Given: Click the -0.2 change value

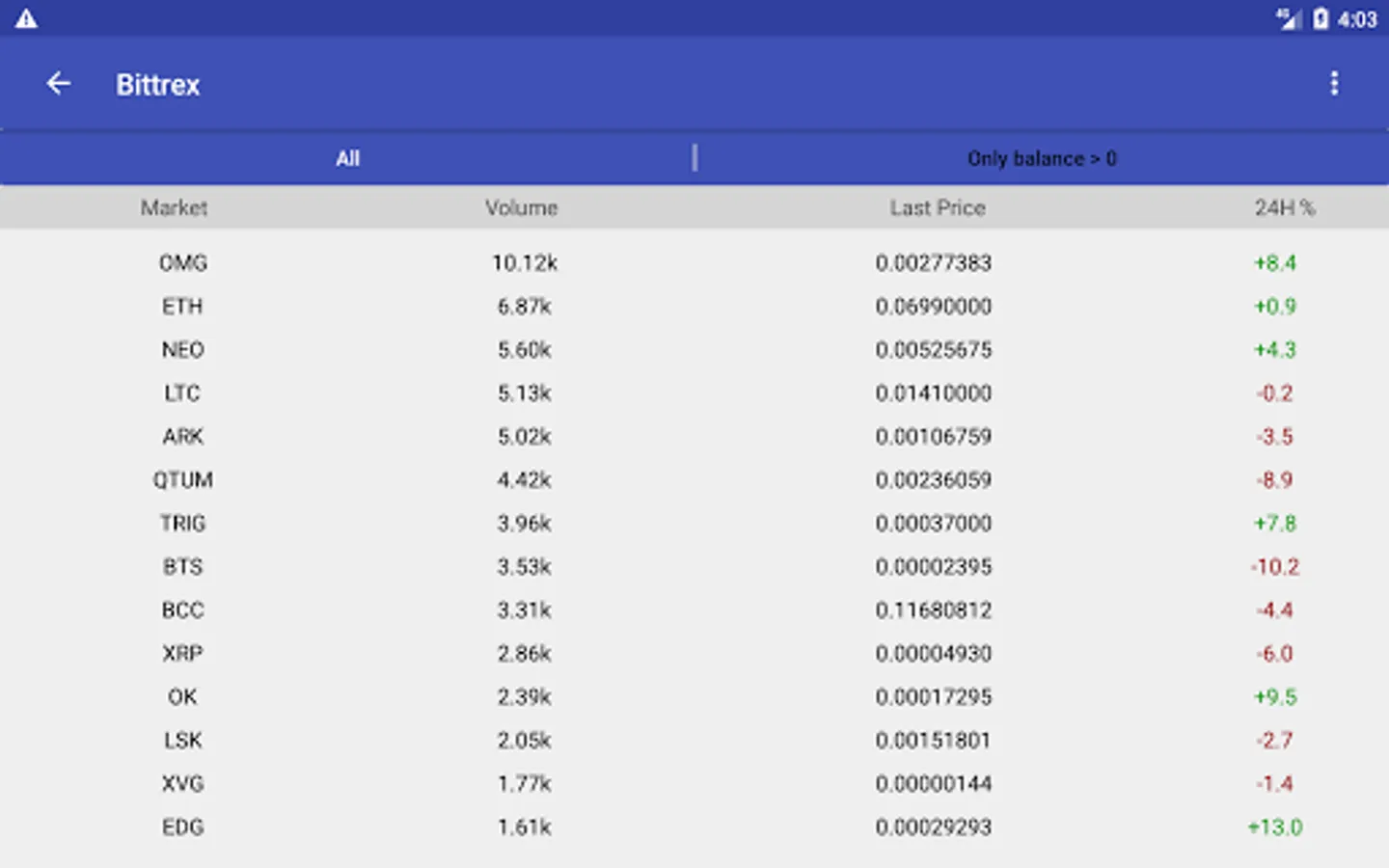Looking at the screenshot, I should 1275,393.
